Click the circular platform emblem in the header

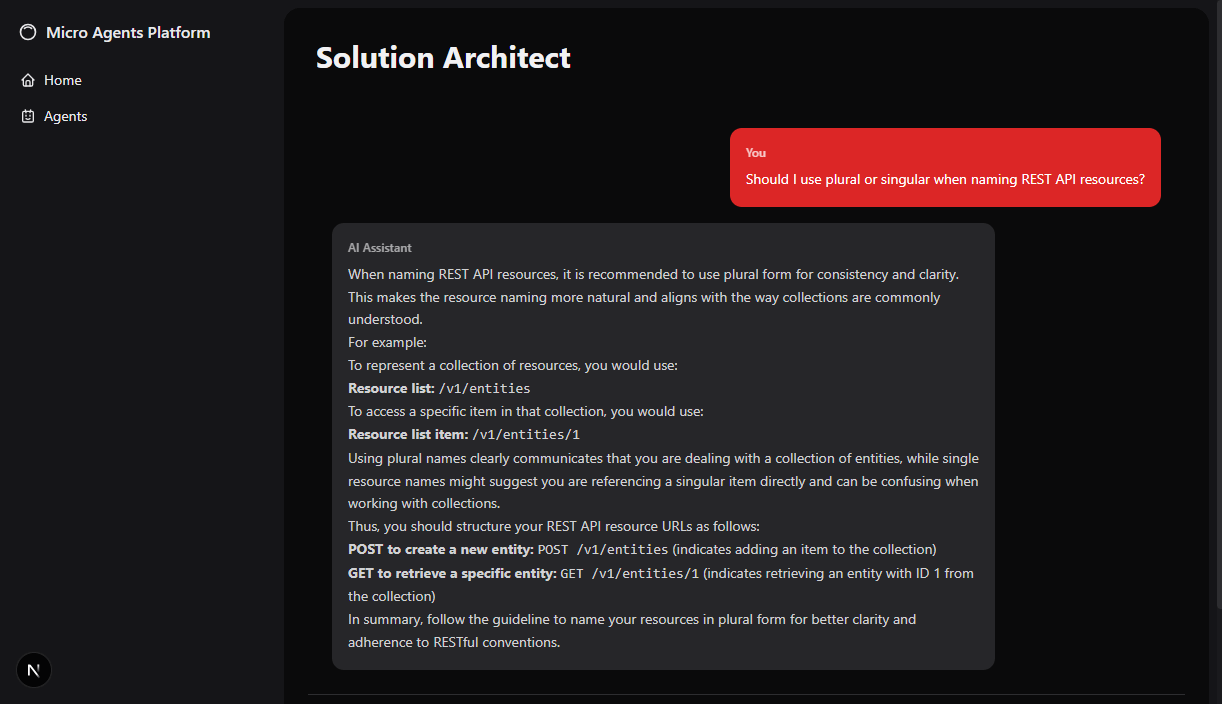point(28,32)
